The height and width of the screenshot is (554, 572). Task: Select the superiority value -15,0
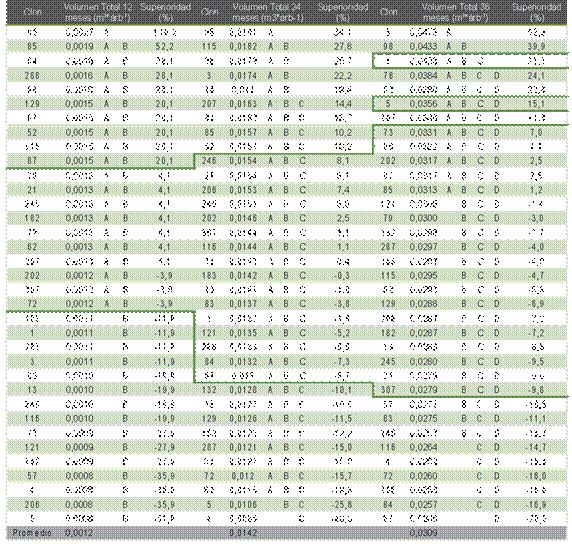click(342, 448)
